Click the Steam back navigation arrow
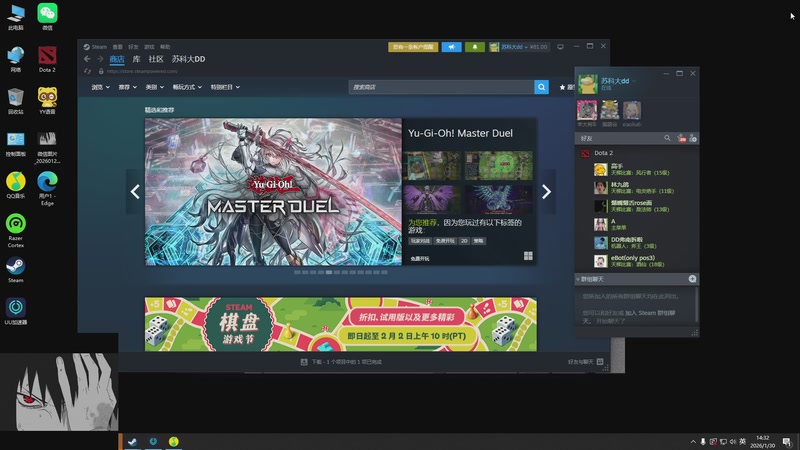The image size is (800, 450). point(87,59)
